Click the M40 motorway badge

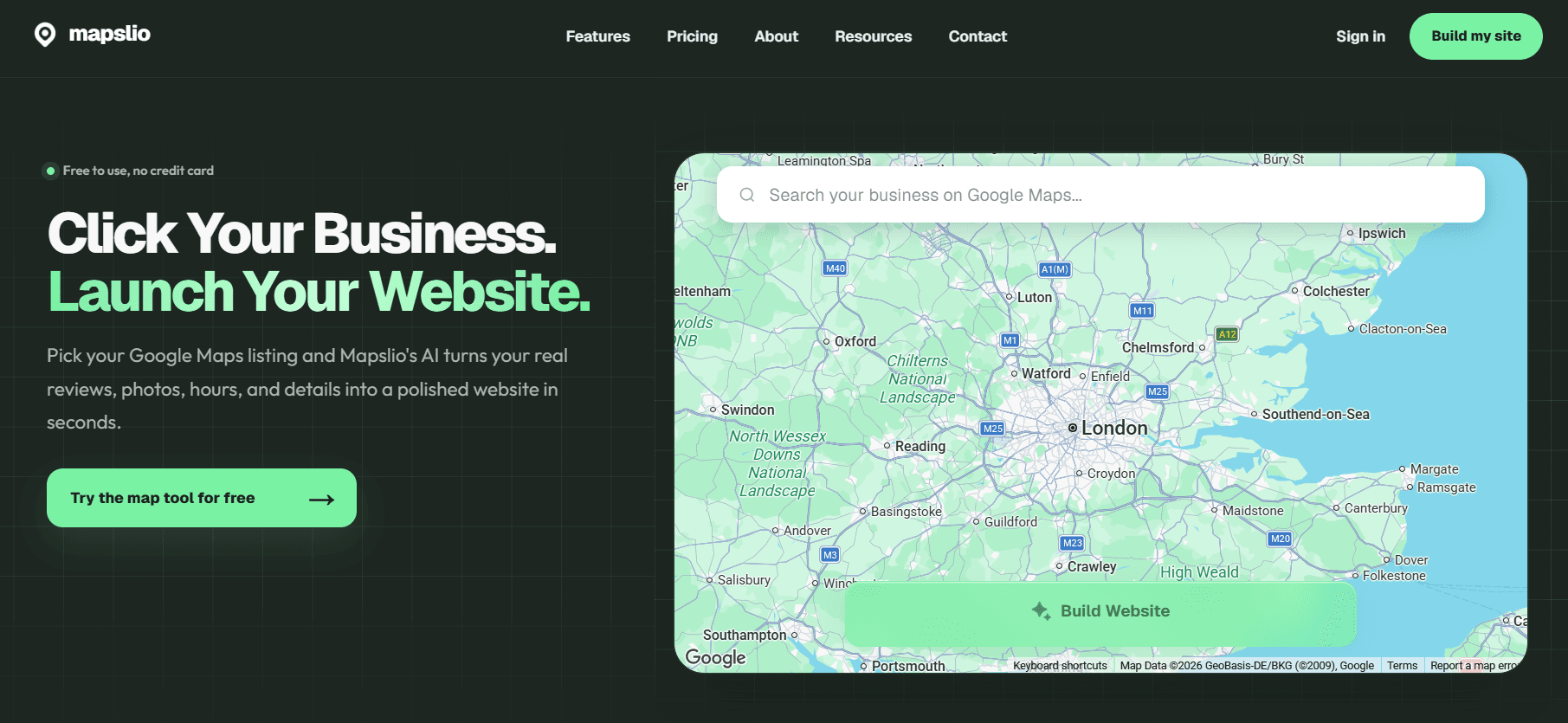point(836,268)
